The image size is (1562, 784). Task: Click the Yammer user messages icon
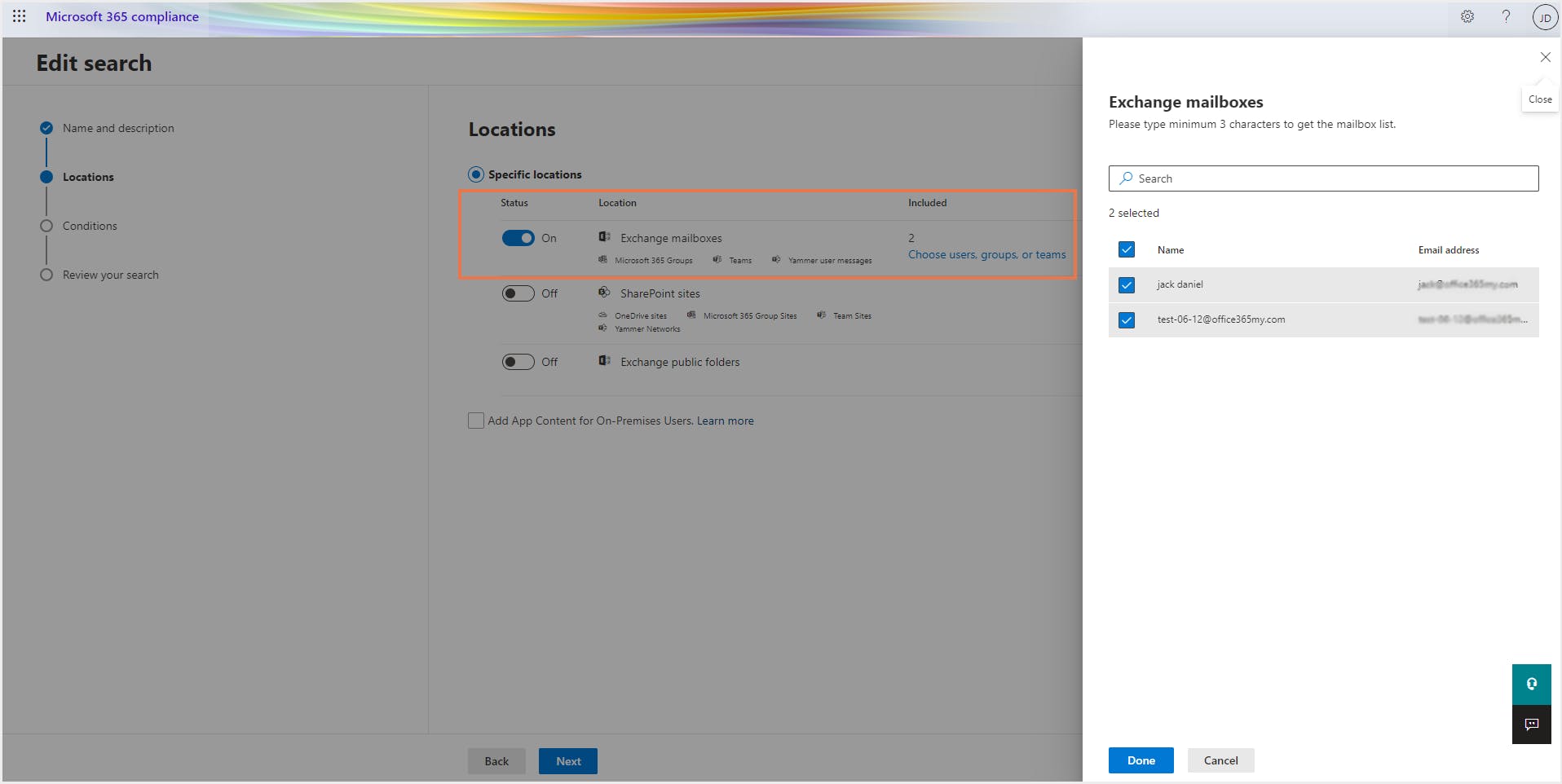coord(776,260)
